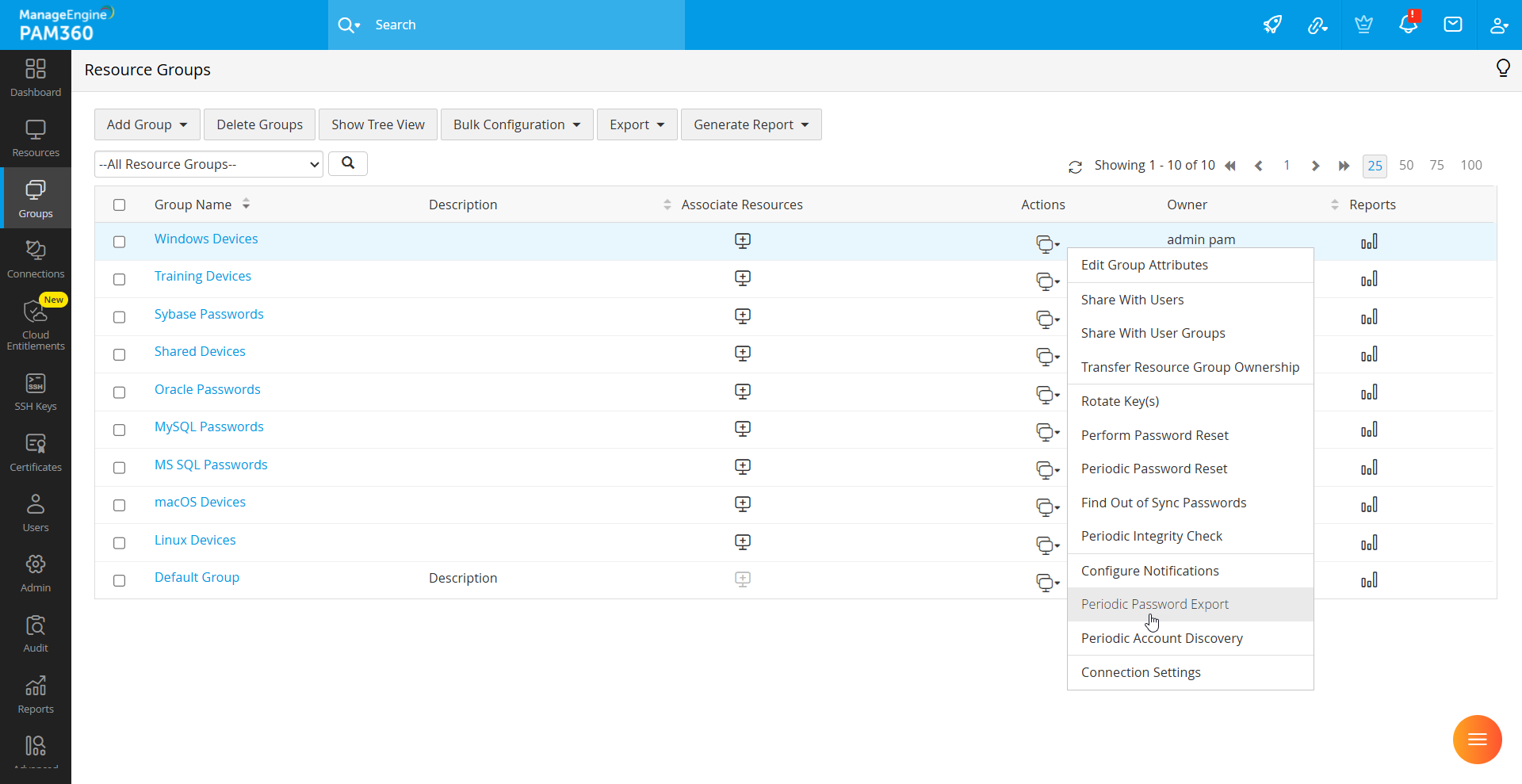Click the magnifier search button below toolbar
The width and height of the screenshot is (1522, 784).
click(x=348, y=163)
